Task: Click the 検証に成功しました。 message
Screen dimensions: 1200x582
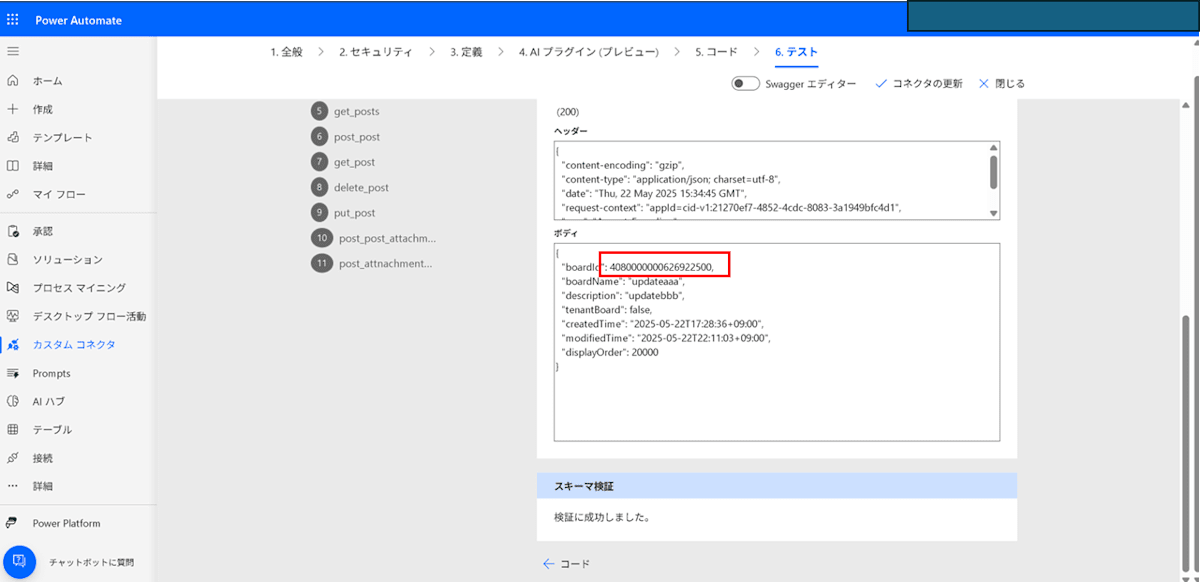Action: pyautogui.click(x=601, y=519)
